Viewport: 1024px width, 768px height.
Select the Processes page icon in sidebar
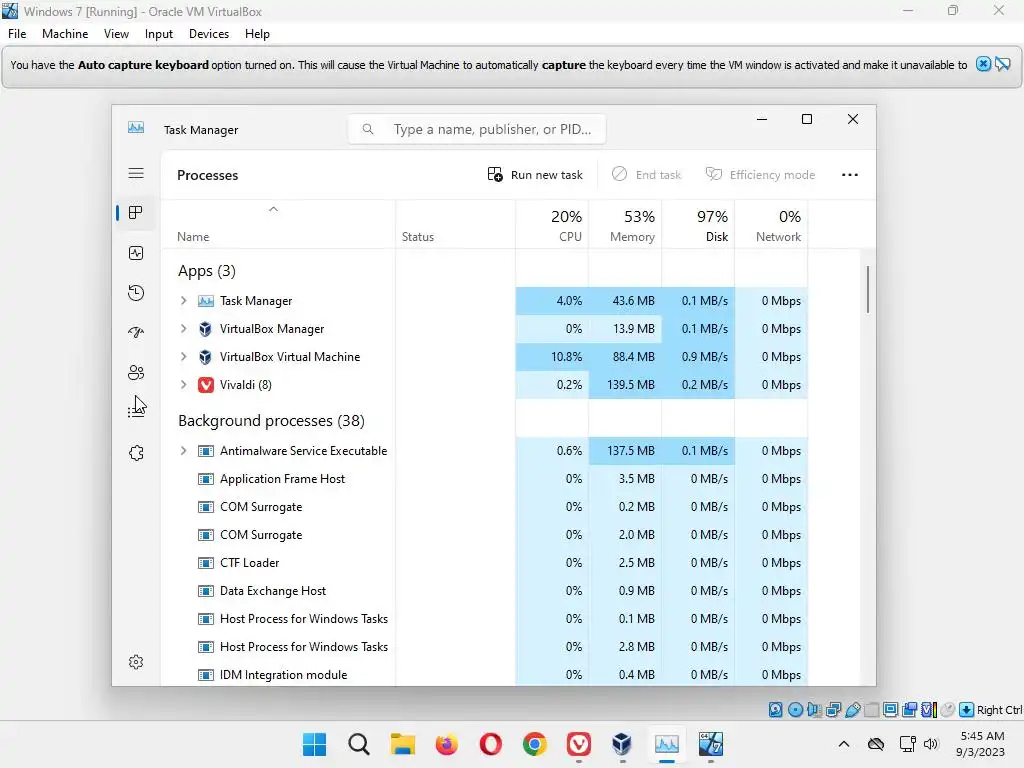(136, 213)
